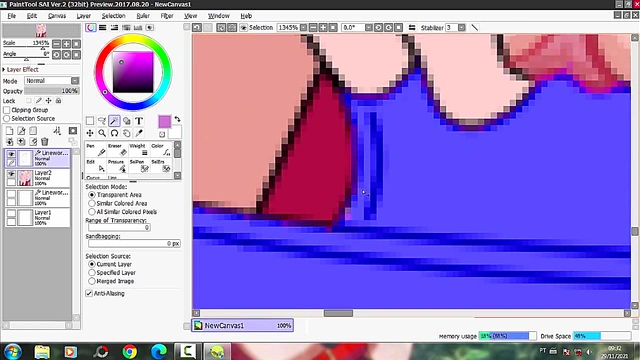Open Google Chrome from taskbar
640x360 pixels.
(130, 351)
